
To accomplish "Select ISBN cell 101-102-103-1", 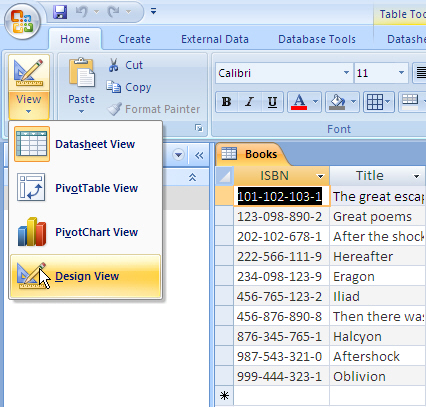I will [x=282, y=197].
